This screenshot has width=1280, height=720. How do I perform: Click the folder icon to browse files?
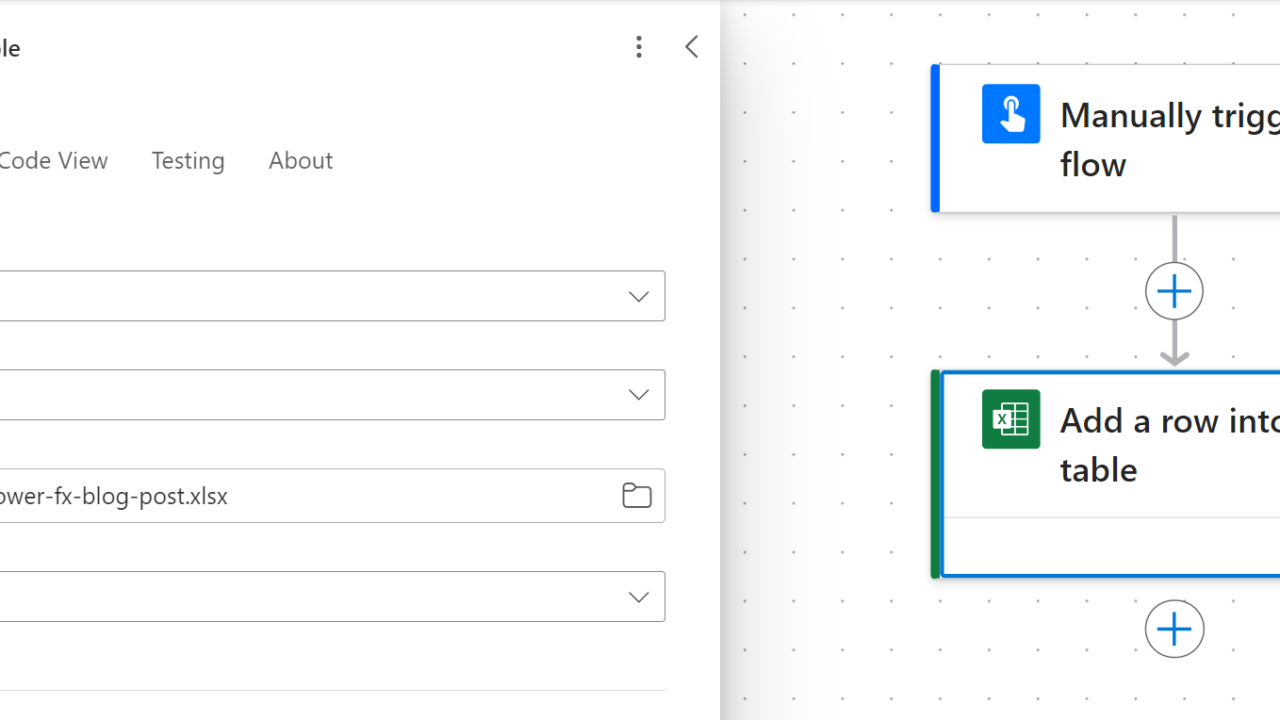(x=637, y=495)
